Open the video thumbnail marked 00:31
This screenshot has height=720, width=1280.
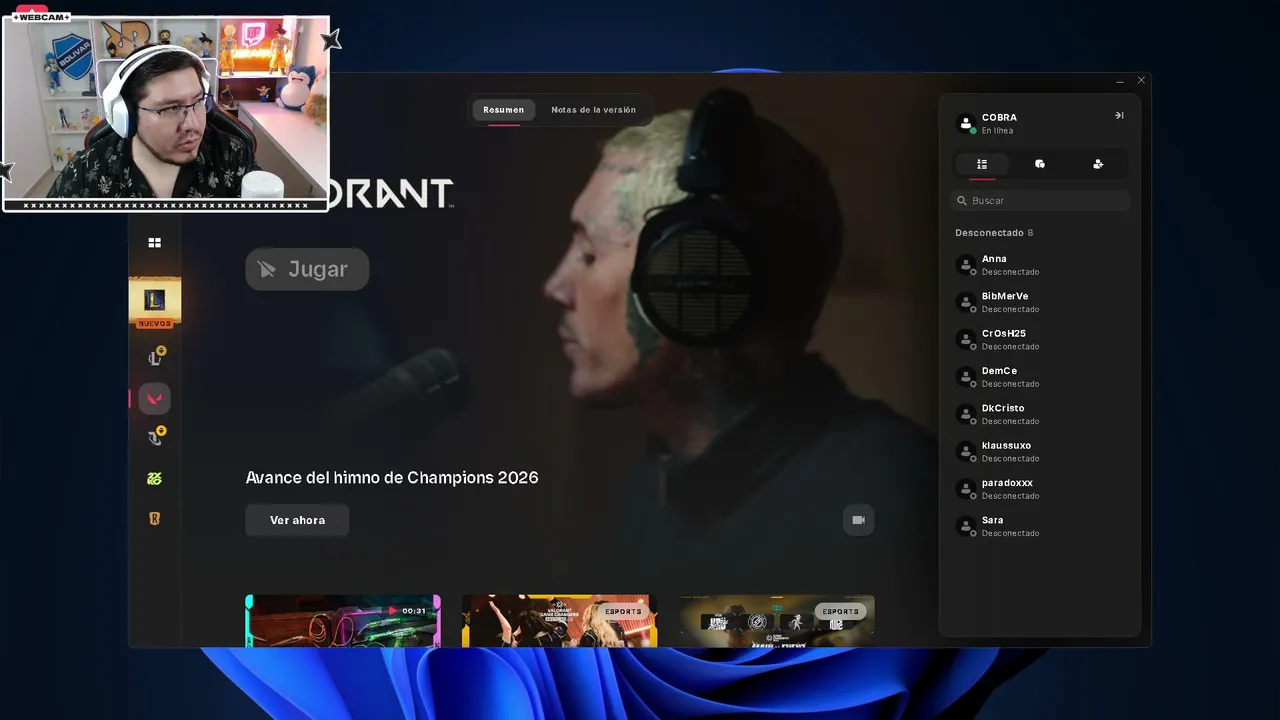tap(343, 621)
